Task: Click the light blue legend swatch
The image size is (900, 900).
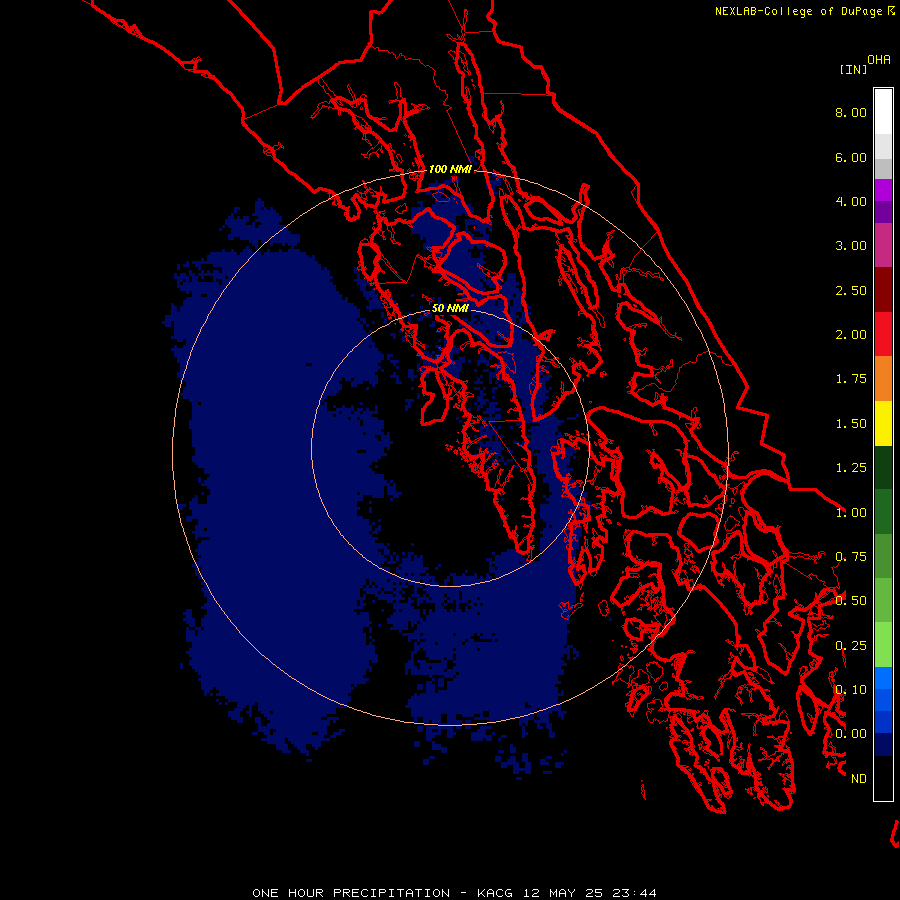Action: click(x=883, y=678)
